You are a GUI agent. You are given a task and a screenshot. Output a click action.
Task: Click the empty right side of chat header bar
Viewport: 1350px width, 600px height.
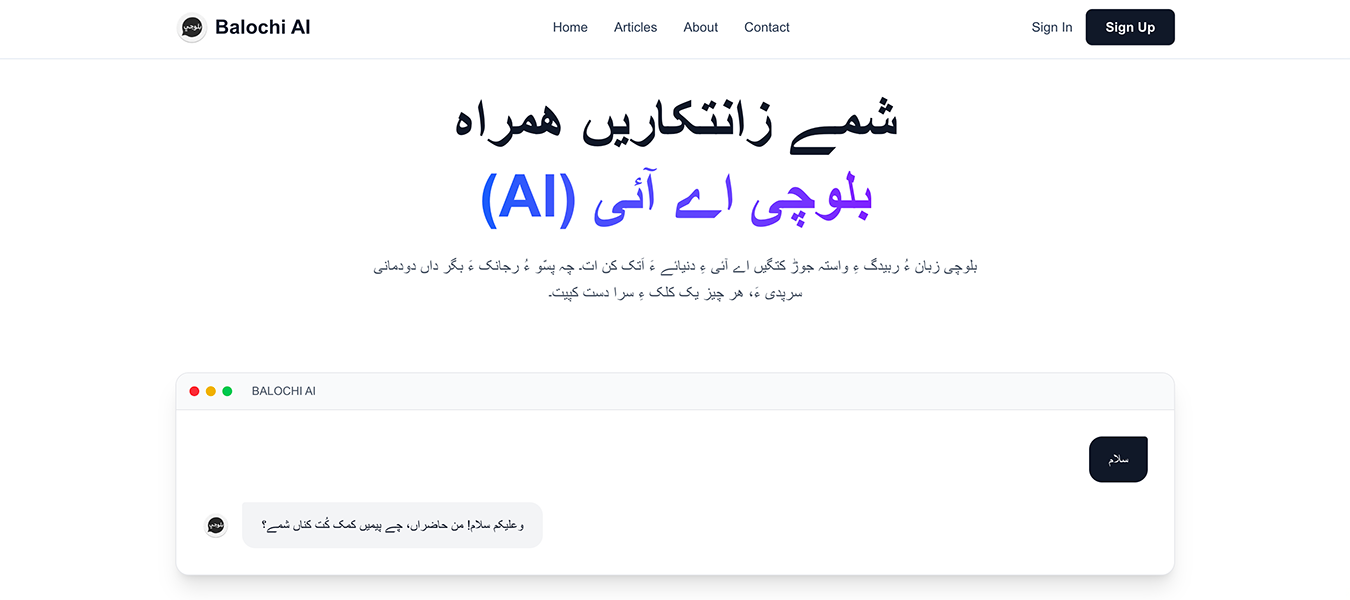click(x=900, y=391)
